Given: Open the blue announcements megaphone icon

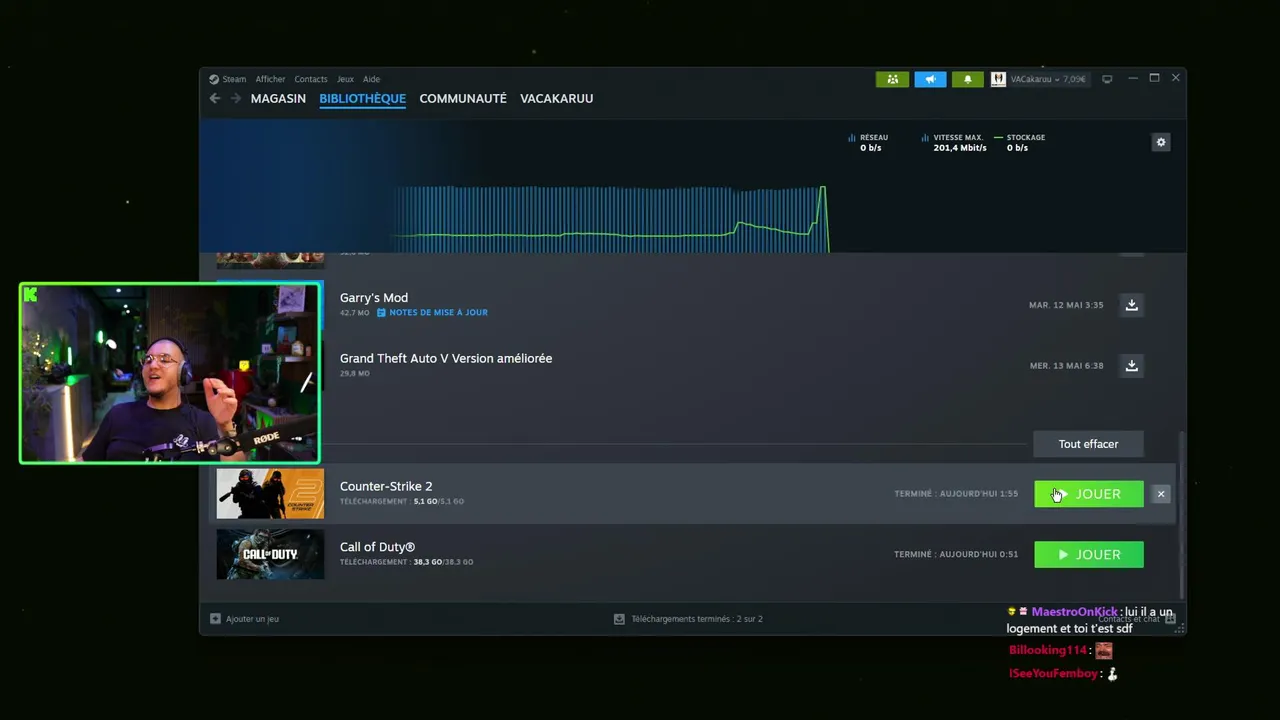Looking at the screenshot, I should pos(930,79).
